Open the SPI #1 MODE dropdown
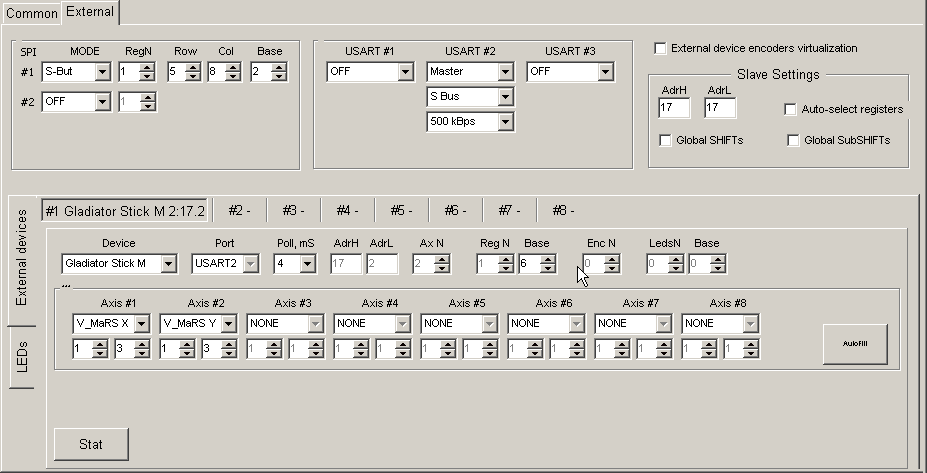This screenshot has height=473, width=927. point(102,72)
